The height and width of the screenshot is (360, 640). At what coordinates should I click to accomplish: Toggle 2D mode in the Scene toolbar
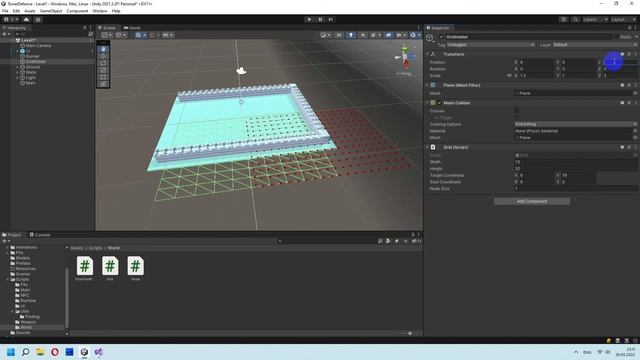point(339,35)
